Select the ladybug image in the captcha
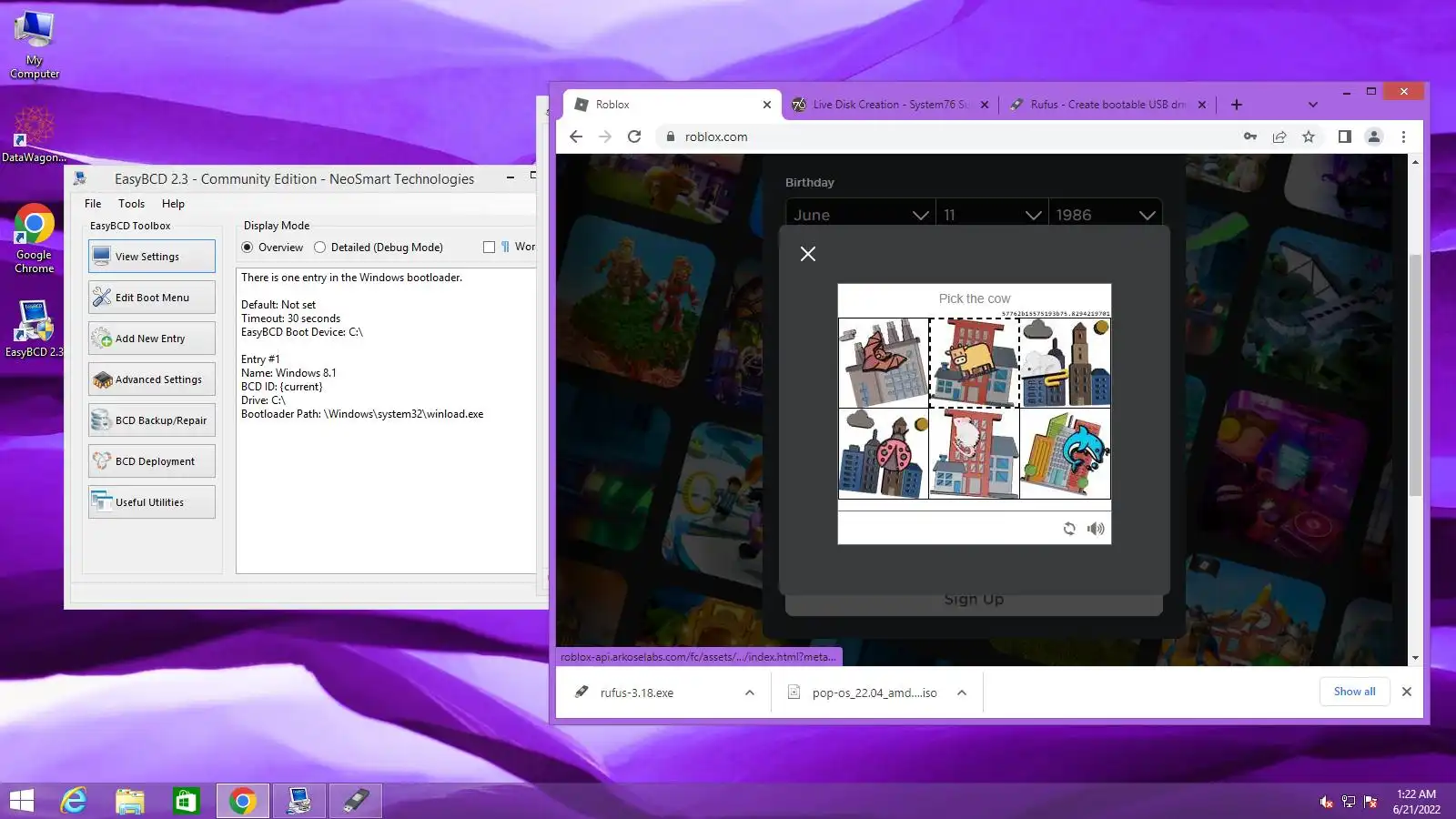Viewport: 1456px width, 819px height. (884, 453)
